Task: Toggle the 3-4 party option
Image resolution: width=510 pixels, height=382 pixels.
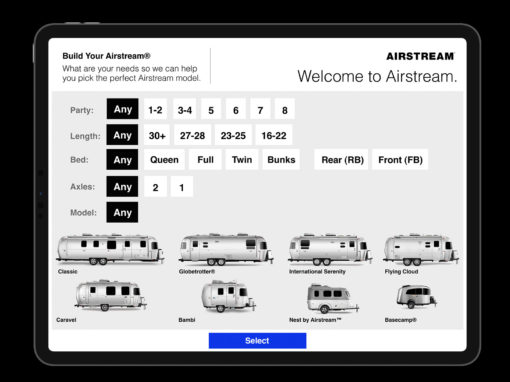Action: click(x=185, y=110)
